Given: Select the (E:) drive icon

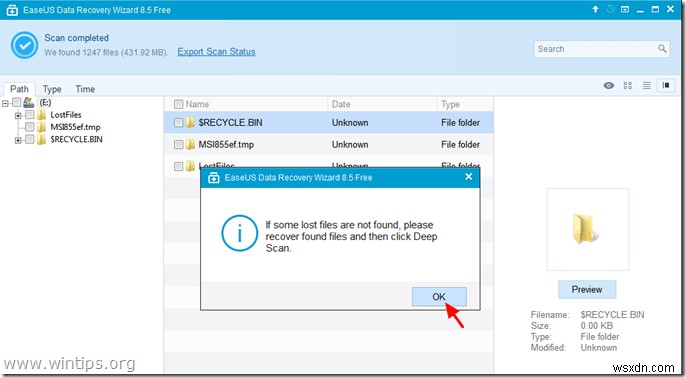Looking at the screenshot, I should coord(28,102).
